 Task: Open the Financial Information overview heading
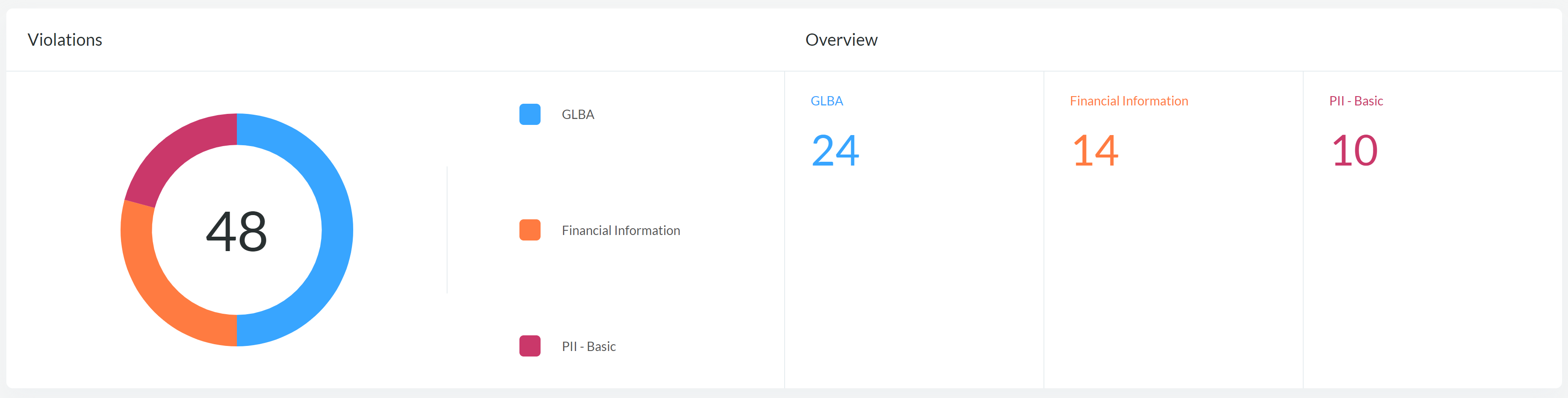pyautogui.click(x=1129, y=101)
